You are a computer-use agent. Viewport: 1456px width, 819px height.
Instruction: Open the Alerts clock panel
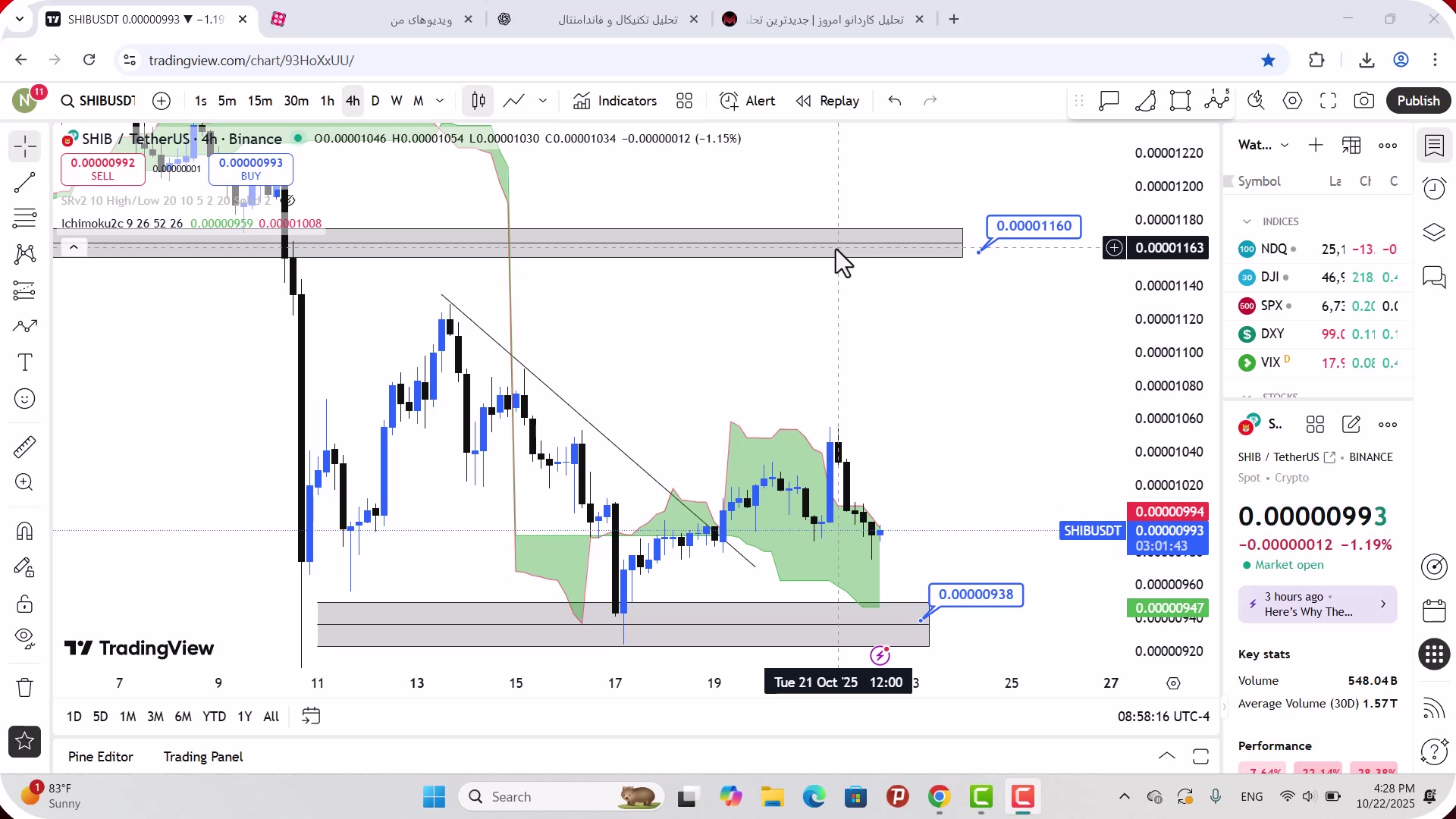click(x=1434, y=188)
